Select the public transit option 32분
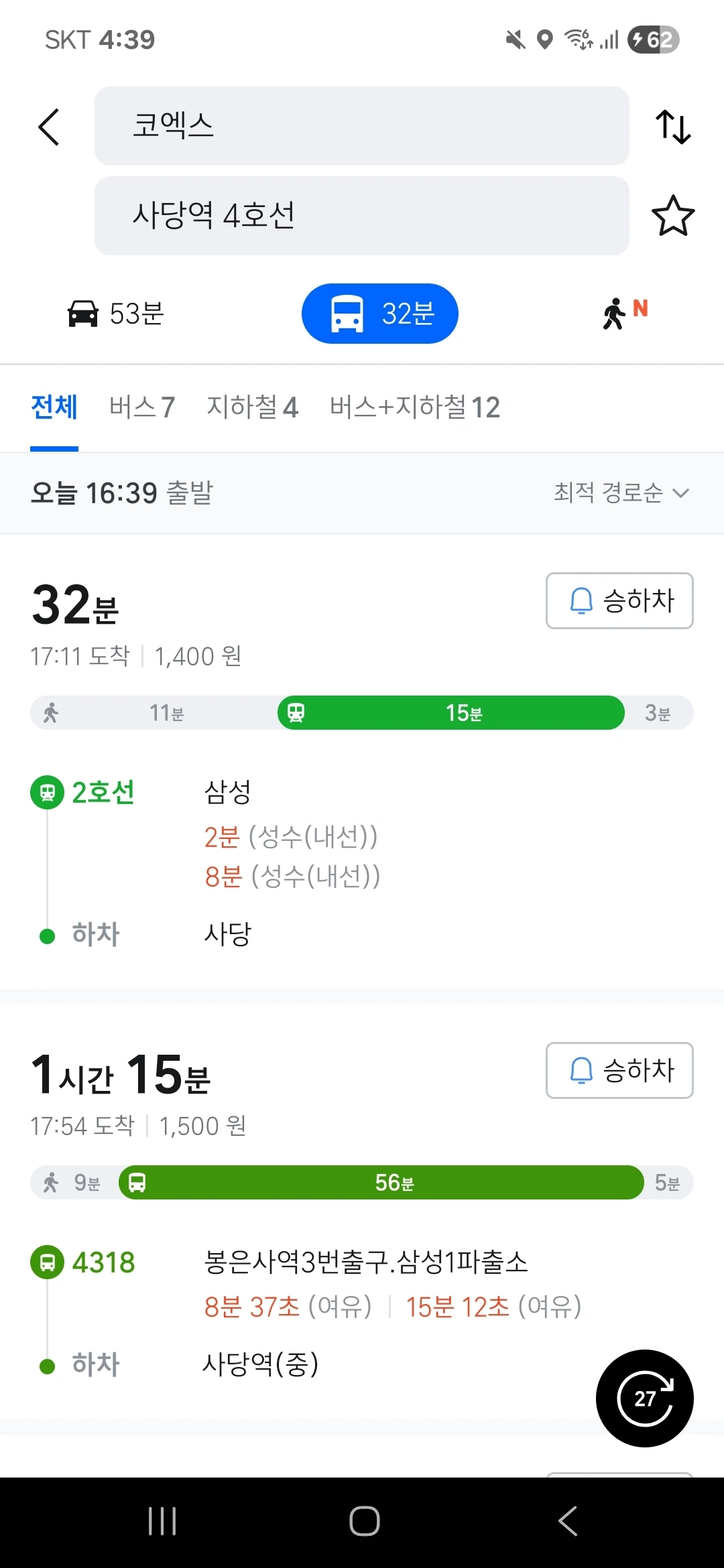The image size is (724, 1568). click(380, 314)
